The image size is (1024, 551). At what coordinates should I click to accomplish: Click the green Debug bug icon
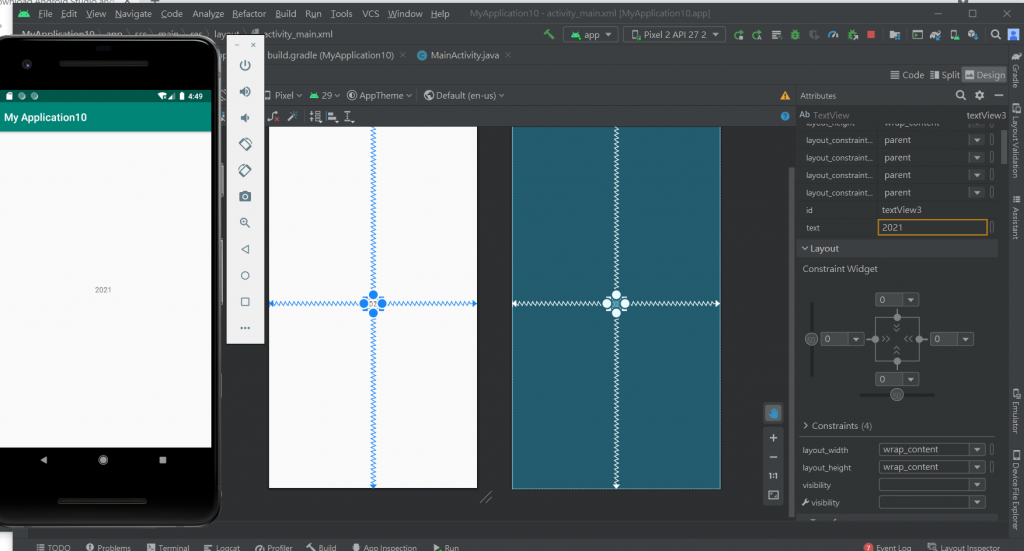tap(795, 35)
